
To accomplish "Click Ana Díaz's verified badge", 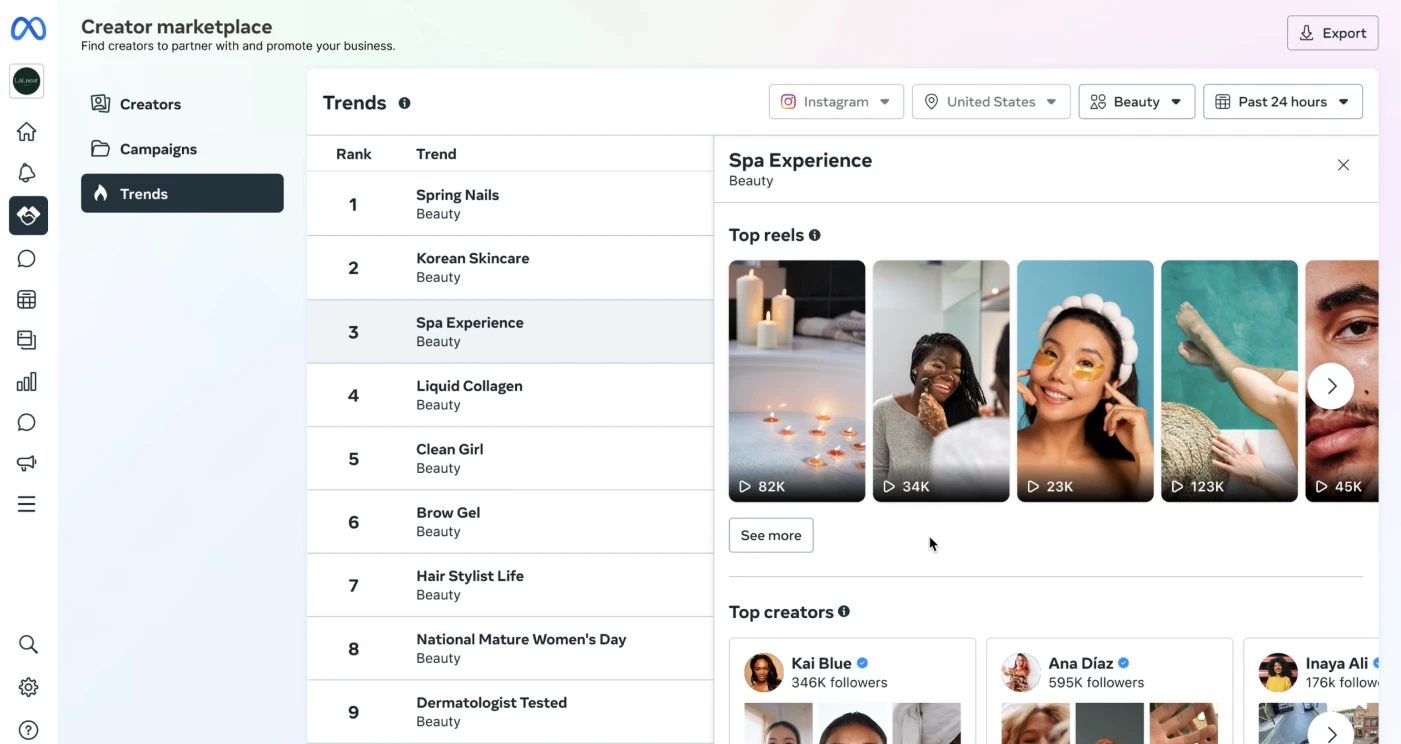I will coord(1123,663).
